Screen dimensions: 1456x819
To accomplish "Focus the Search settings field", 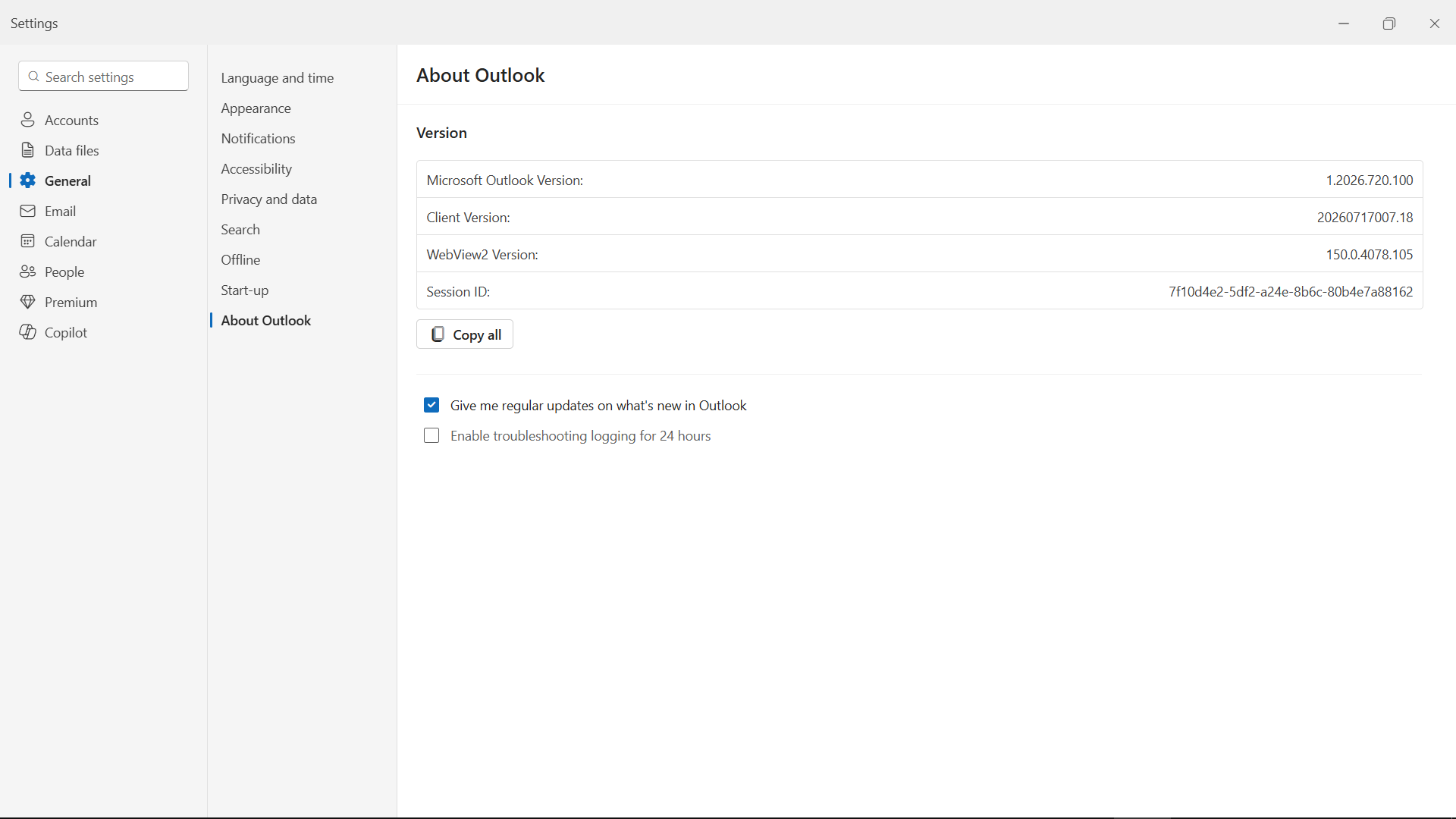I will (x=103, y=76).
